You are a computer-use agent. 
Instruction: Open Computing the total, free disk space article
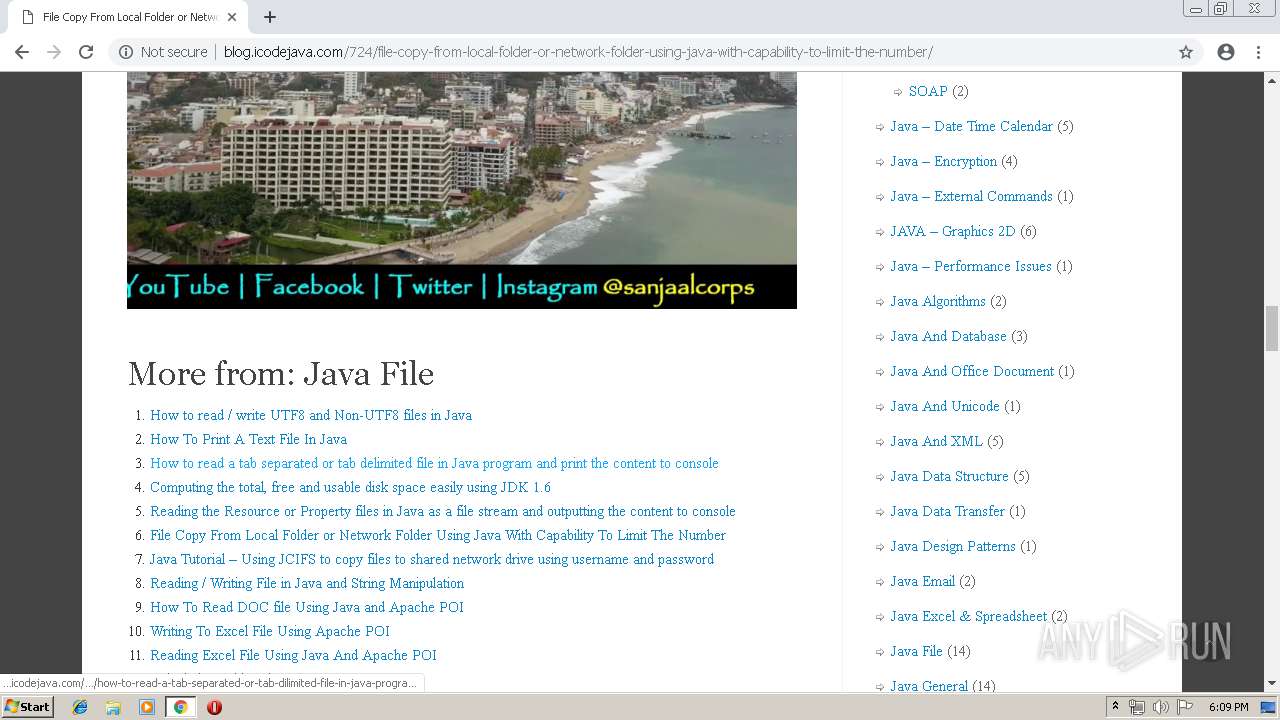pos(350,487)
